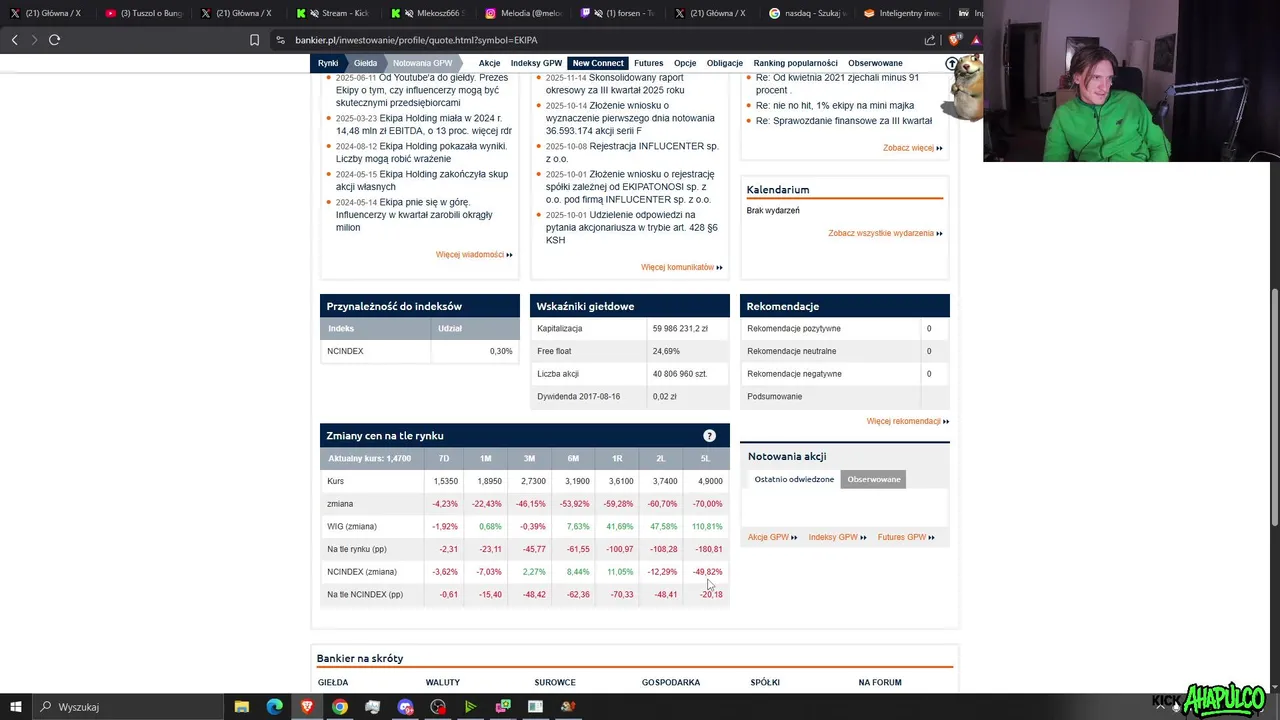Open the Indeksy GPW menu item
Image resolution: width=1280 pixels, height=720 pixels.
pyautogui.click(x=536, y=63)
